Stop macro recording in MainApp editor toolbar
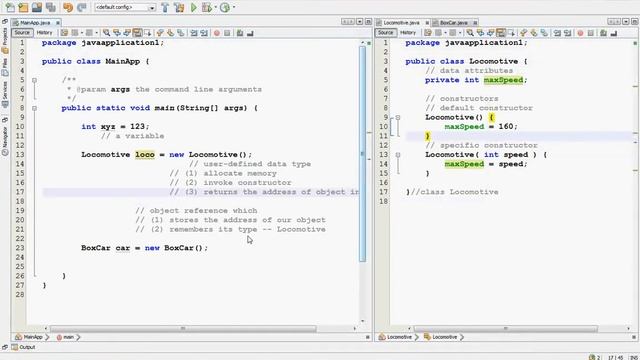Screen dimensions: 640x360 tap(227, 33)
